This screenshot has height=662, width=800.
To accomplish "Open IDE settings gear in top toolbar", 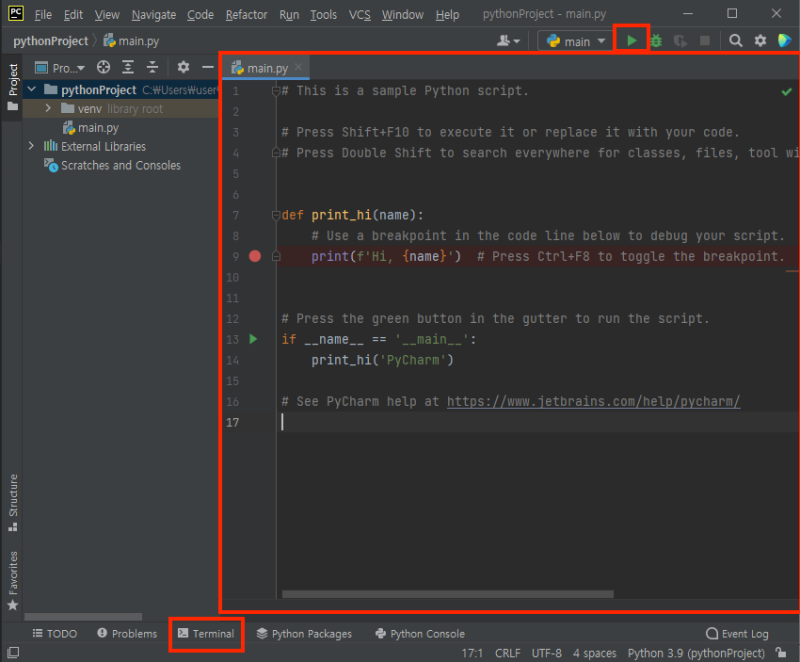I will click(x=760, y=41).
